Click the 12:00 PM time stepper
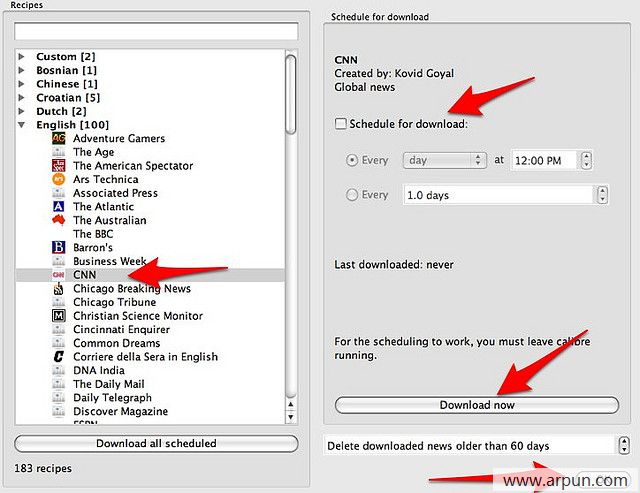 point(587,160)
